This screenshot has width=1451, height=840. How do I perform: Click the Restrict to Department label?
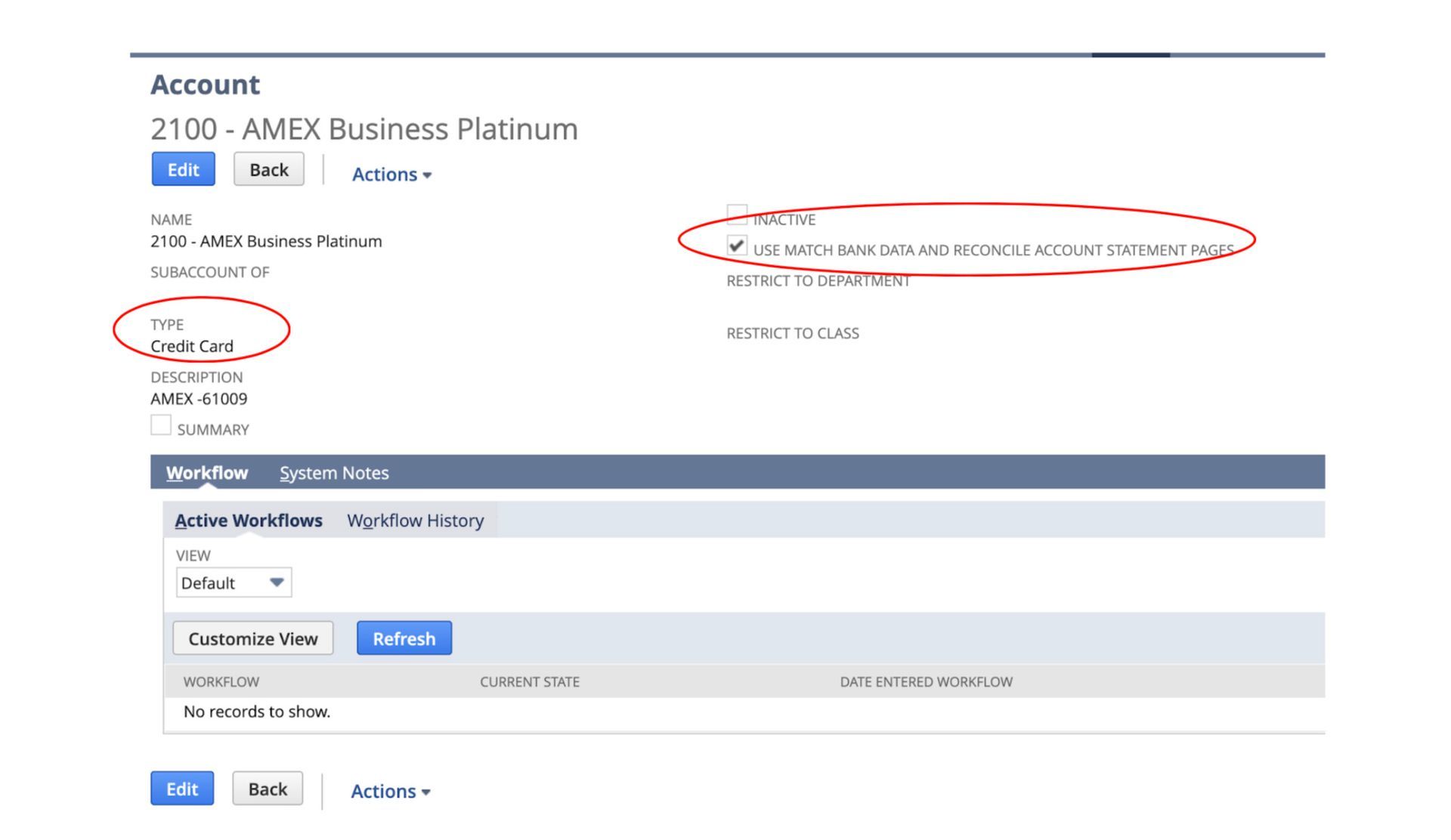pos(818,281)
